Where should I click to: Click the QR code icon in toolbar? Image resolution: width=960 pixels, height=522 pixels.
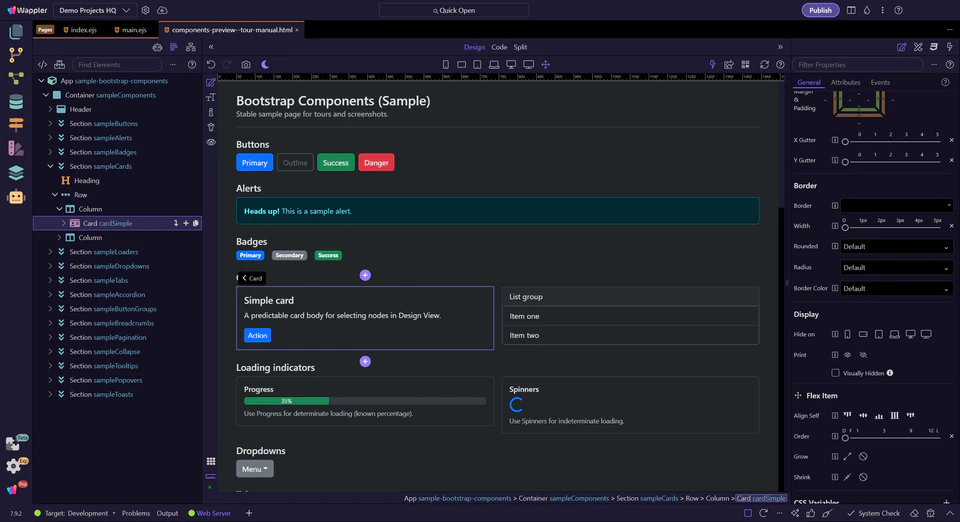(x=745, y=64)
